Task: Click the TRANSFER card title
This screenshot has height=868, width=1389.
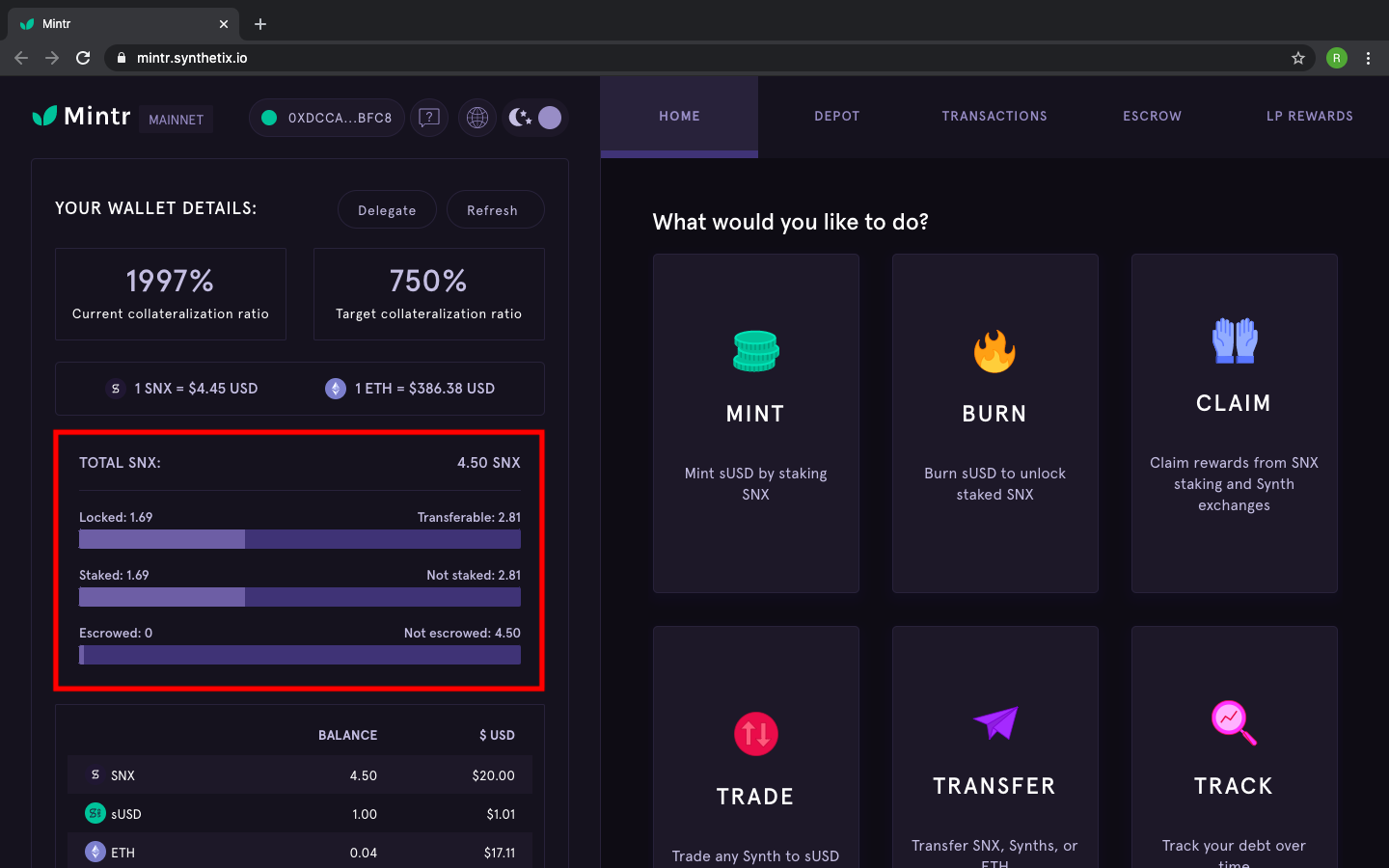Action: coord(994,786)
